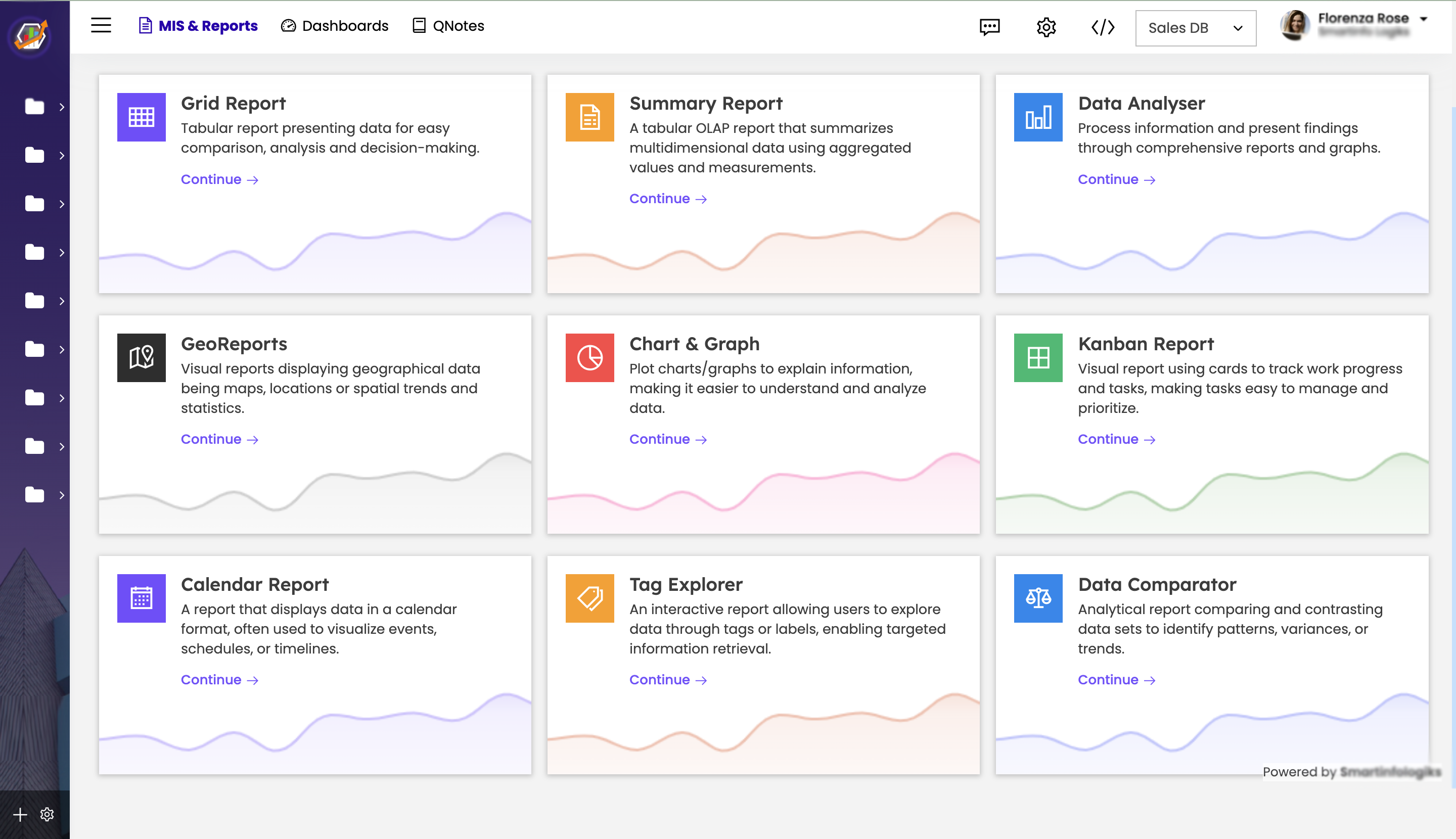Click Continue under Kanban Report
1456x839 pixels.
click(x=1116, y=439)
